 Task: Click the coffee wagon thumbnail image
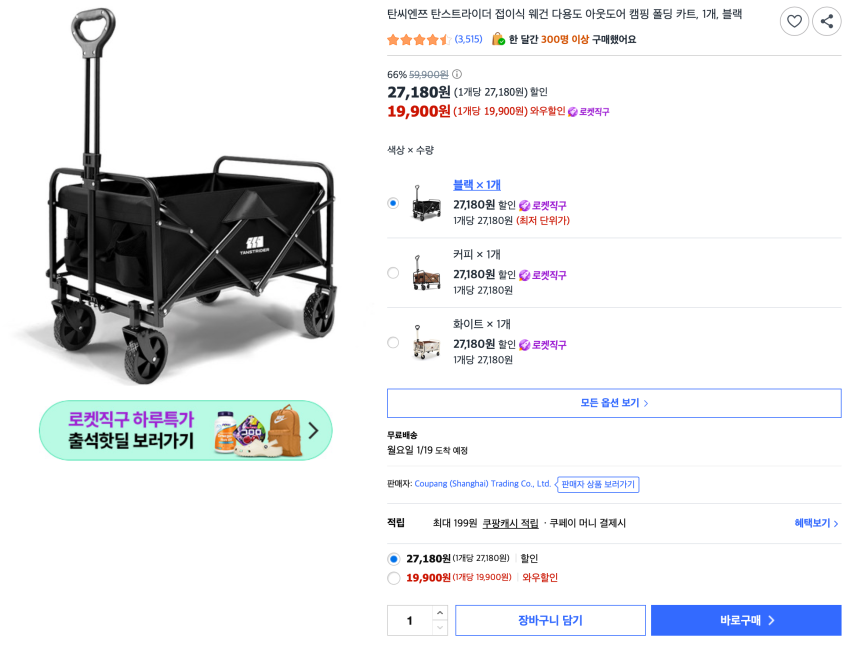(426, 272)
